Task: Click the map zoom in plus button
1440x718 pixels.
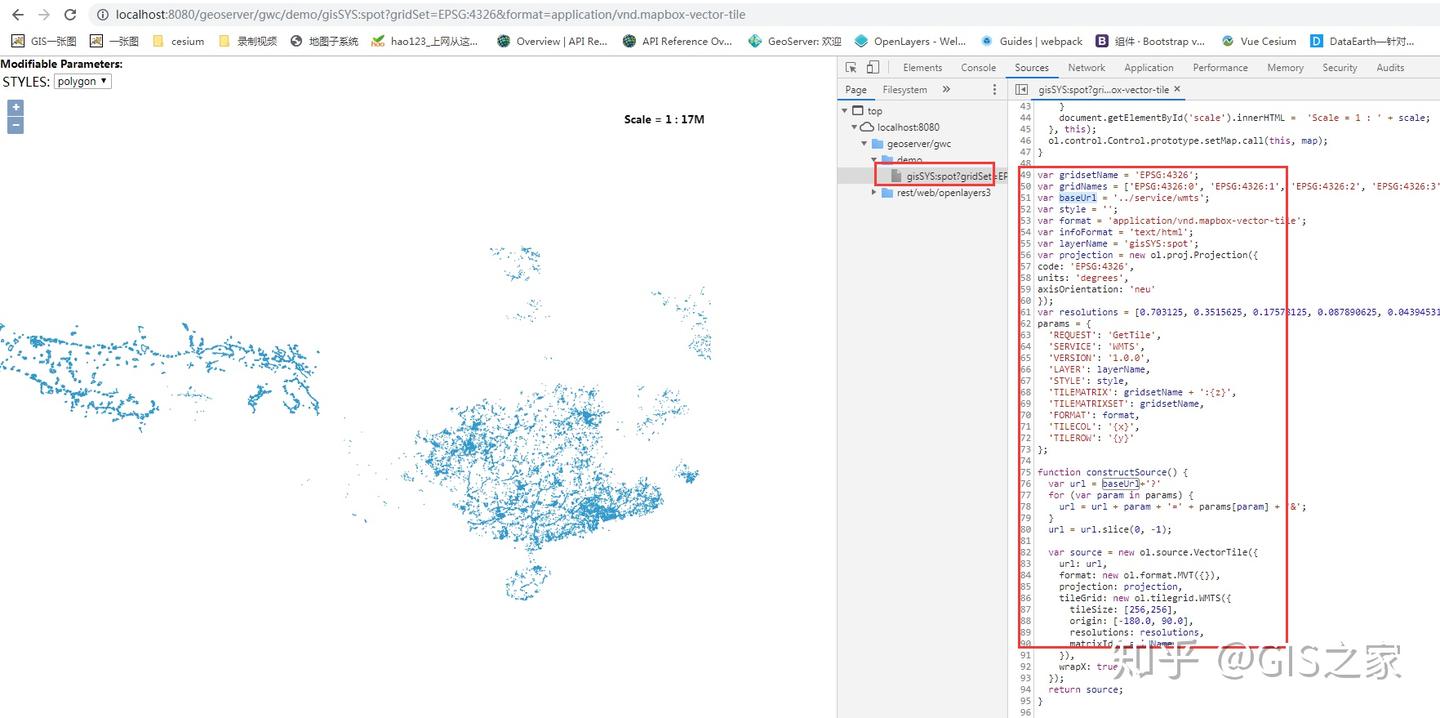Action: pos(14,106)
